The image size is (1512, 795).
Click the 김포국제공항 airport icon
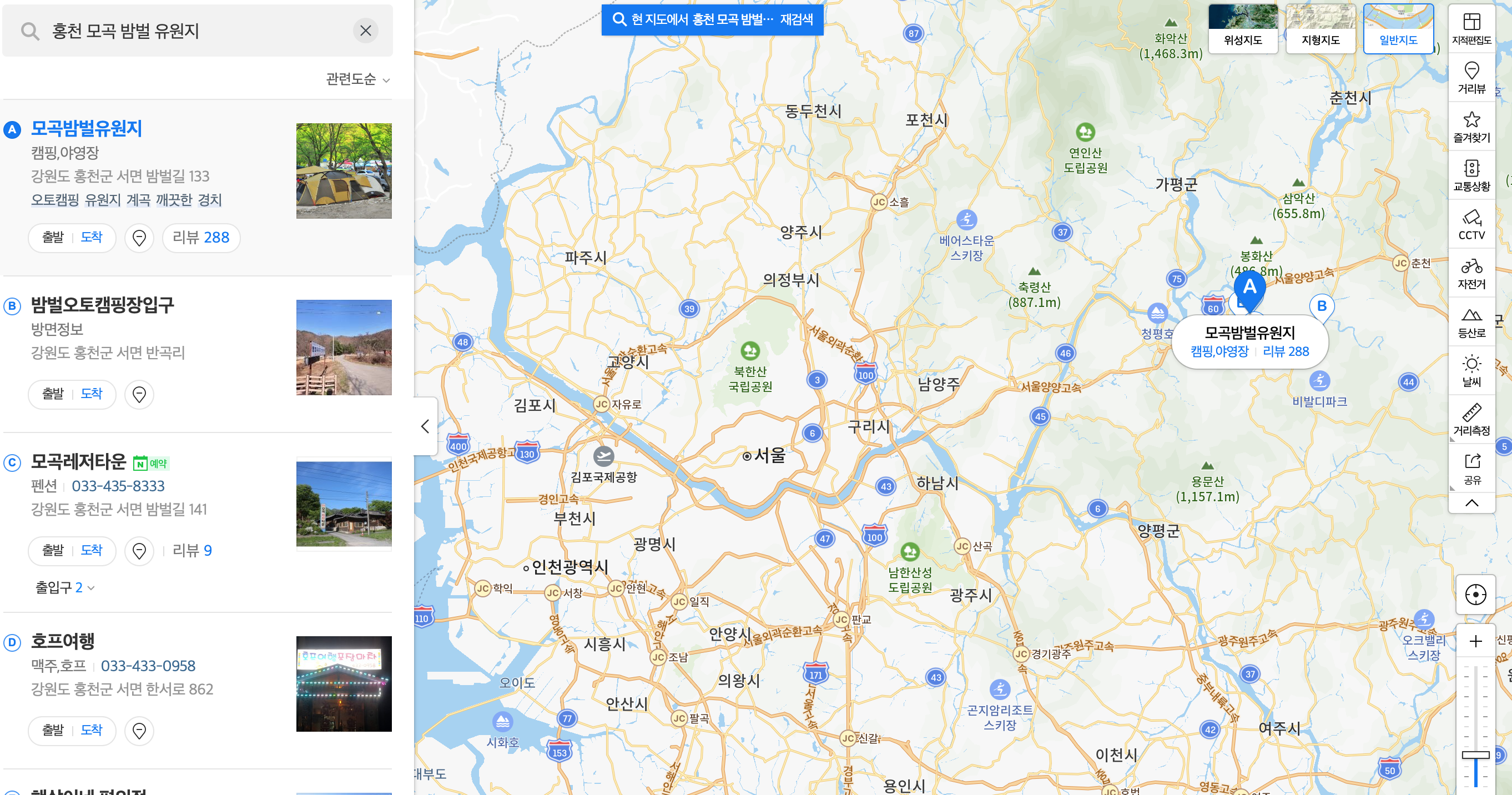pos(603,456)
